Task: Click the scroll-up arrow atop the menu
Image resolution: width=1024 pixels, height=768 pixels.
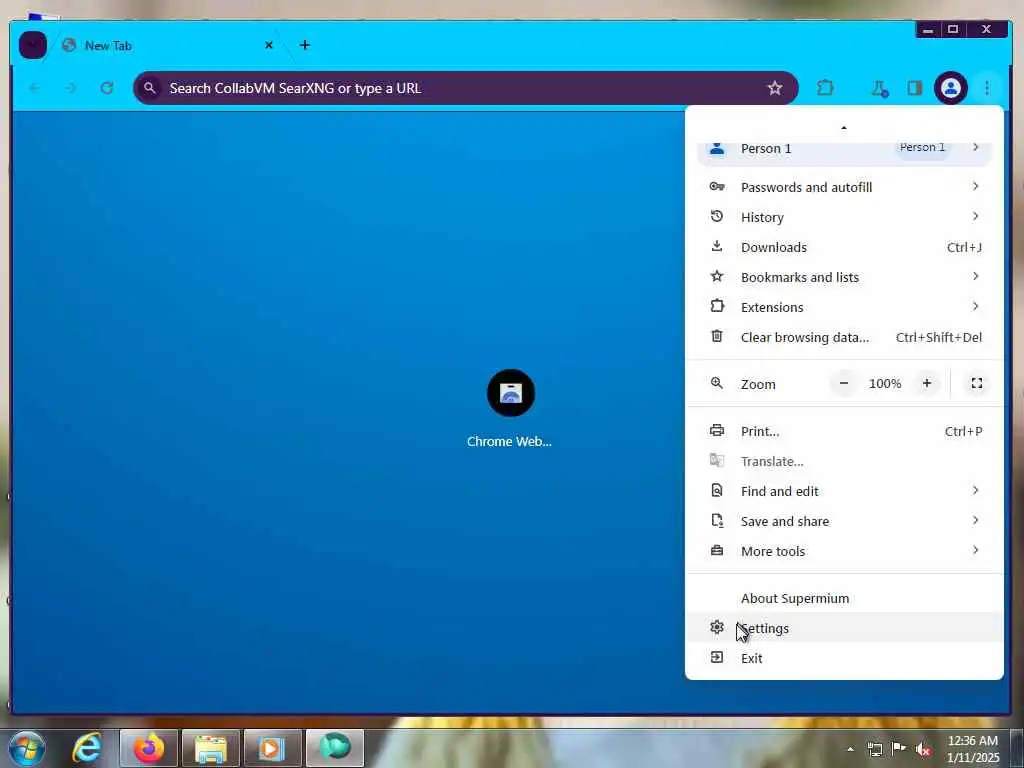Action: pyautogui.click(x=844, y=127)
